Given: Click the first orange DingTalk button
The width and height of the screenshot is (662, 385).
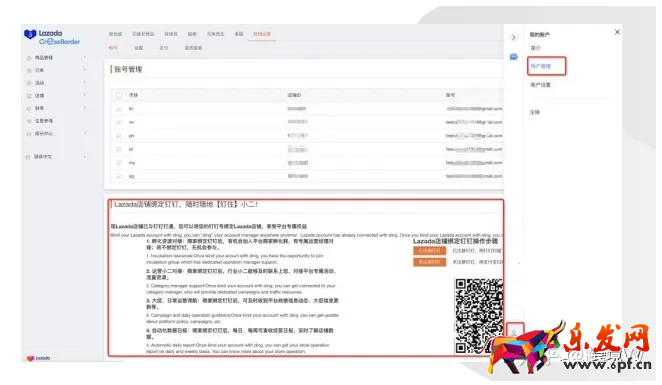Looking at the screenshot, I should [429, 251].
